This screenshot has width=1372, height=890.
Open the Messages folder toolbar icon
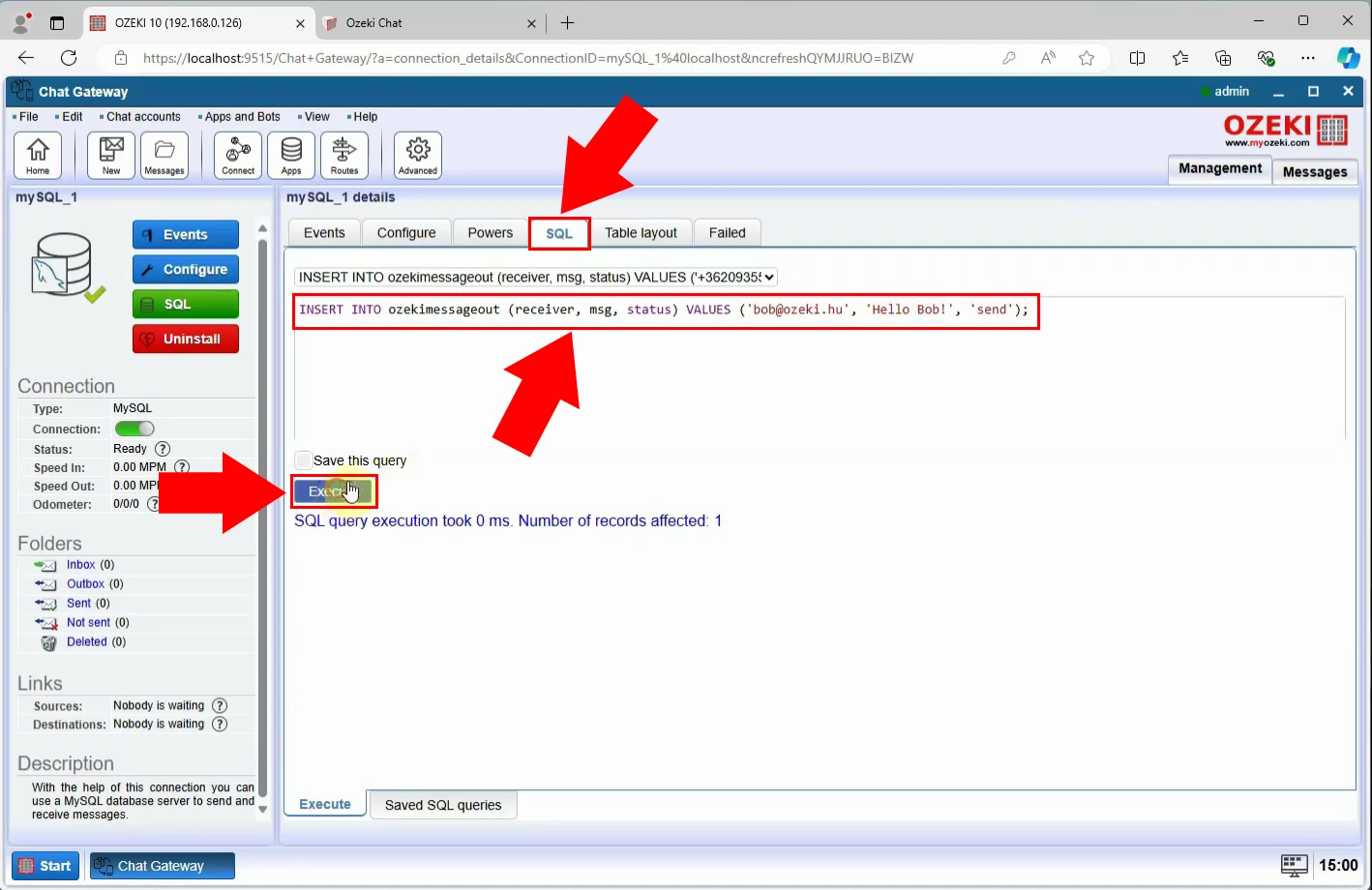pyautogui.click(x=164, y=156)
